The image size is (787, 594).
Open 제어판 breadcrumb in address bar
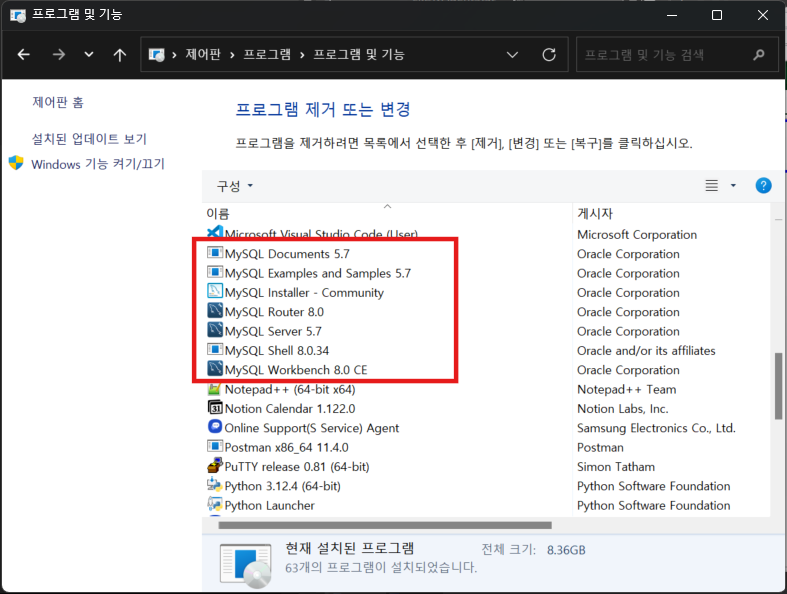203,54
